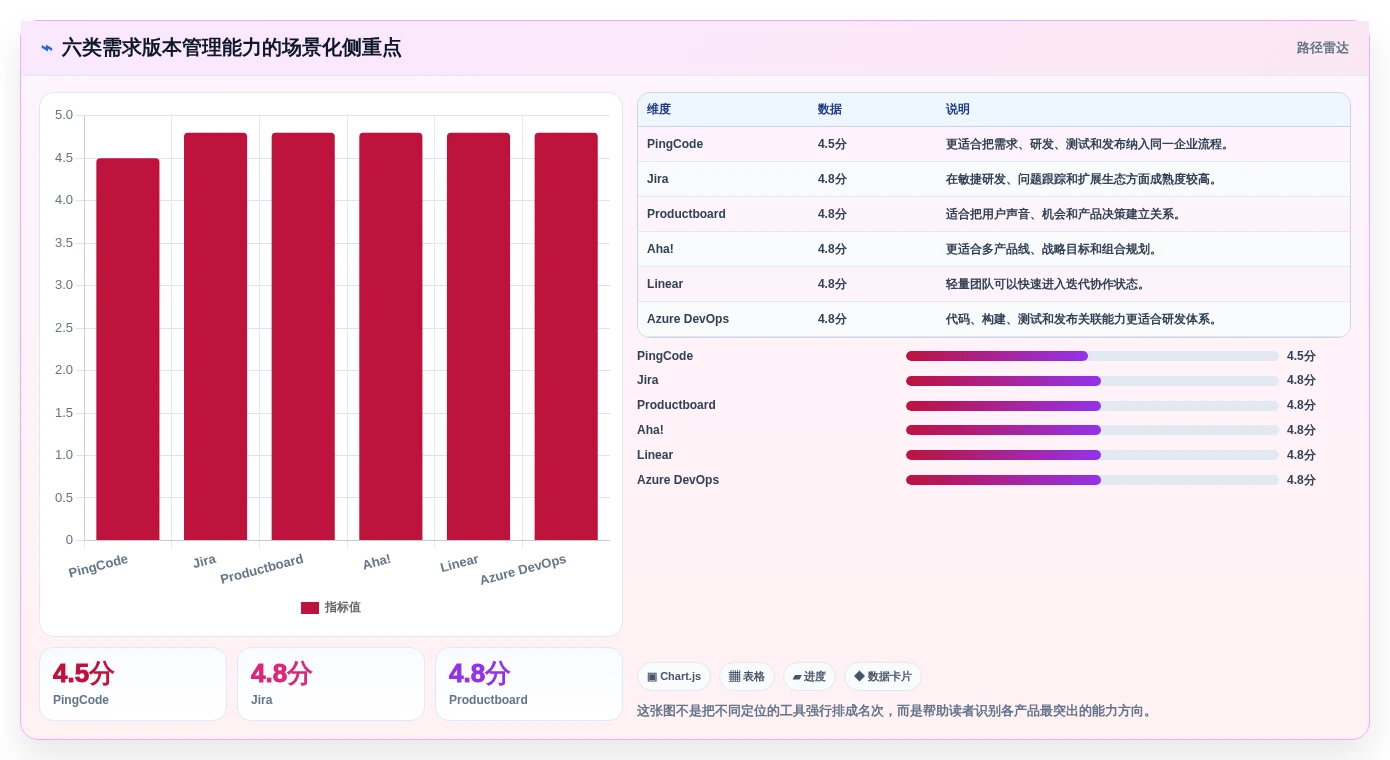The height and width of the screenshot is (760, 1390).
Task: Click the Linear progress bar
Action: [x=1092, y=455]
